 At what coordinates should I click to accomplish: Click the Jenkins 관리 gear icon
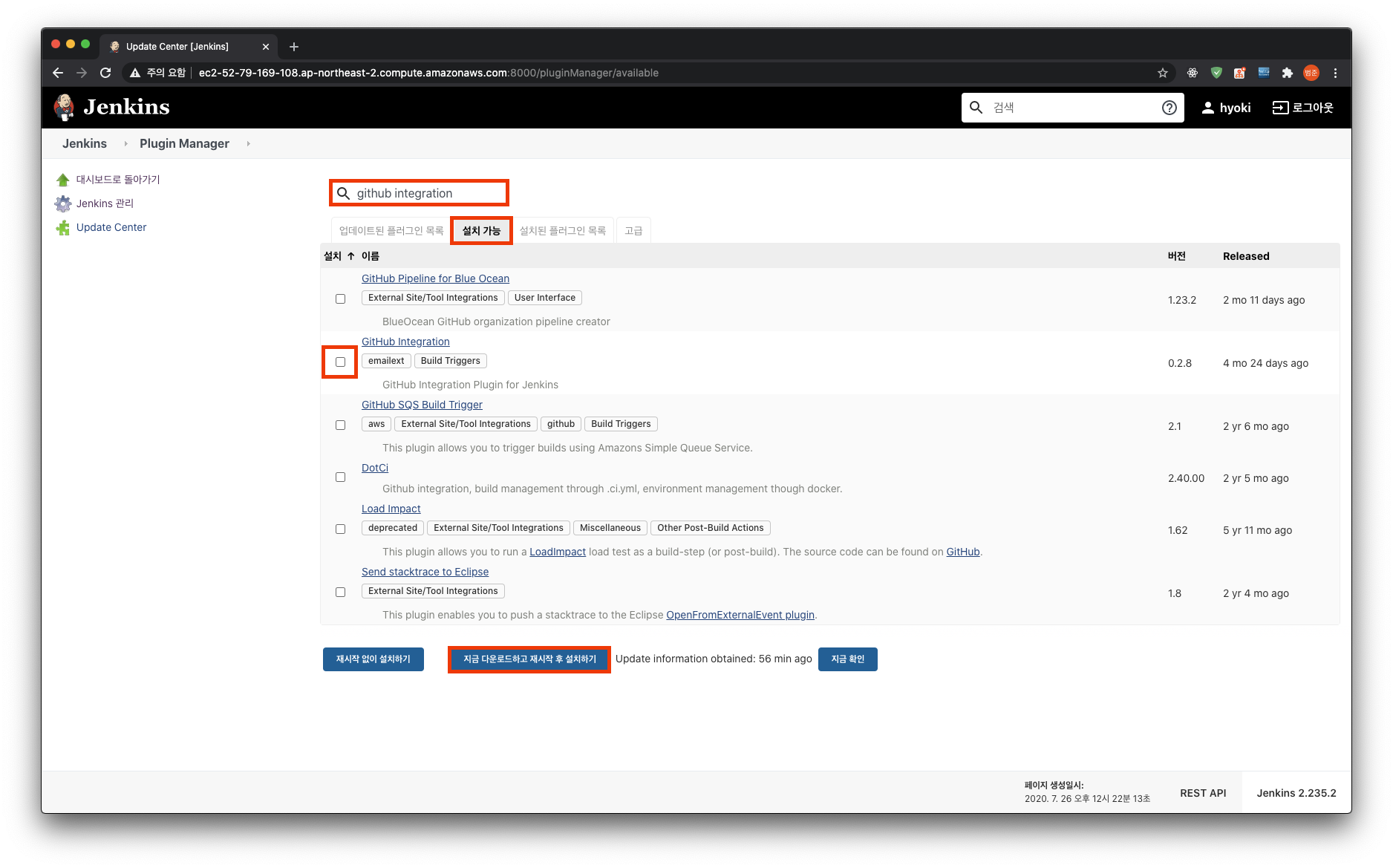(x=63, y=203)
